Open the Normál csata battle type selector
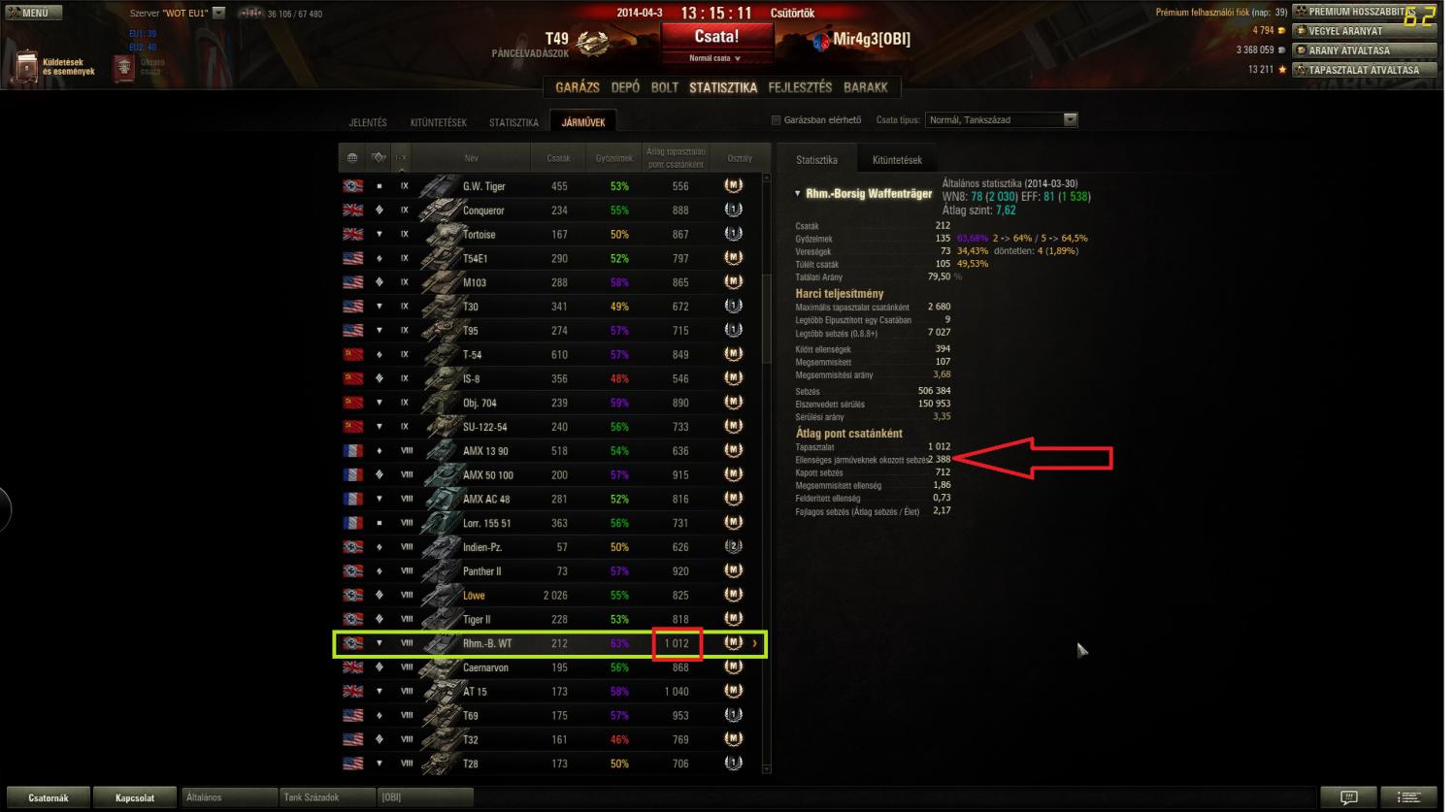 pyautogui.click(x=715, y=58)
